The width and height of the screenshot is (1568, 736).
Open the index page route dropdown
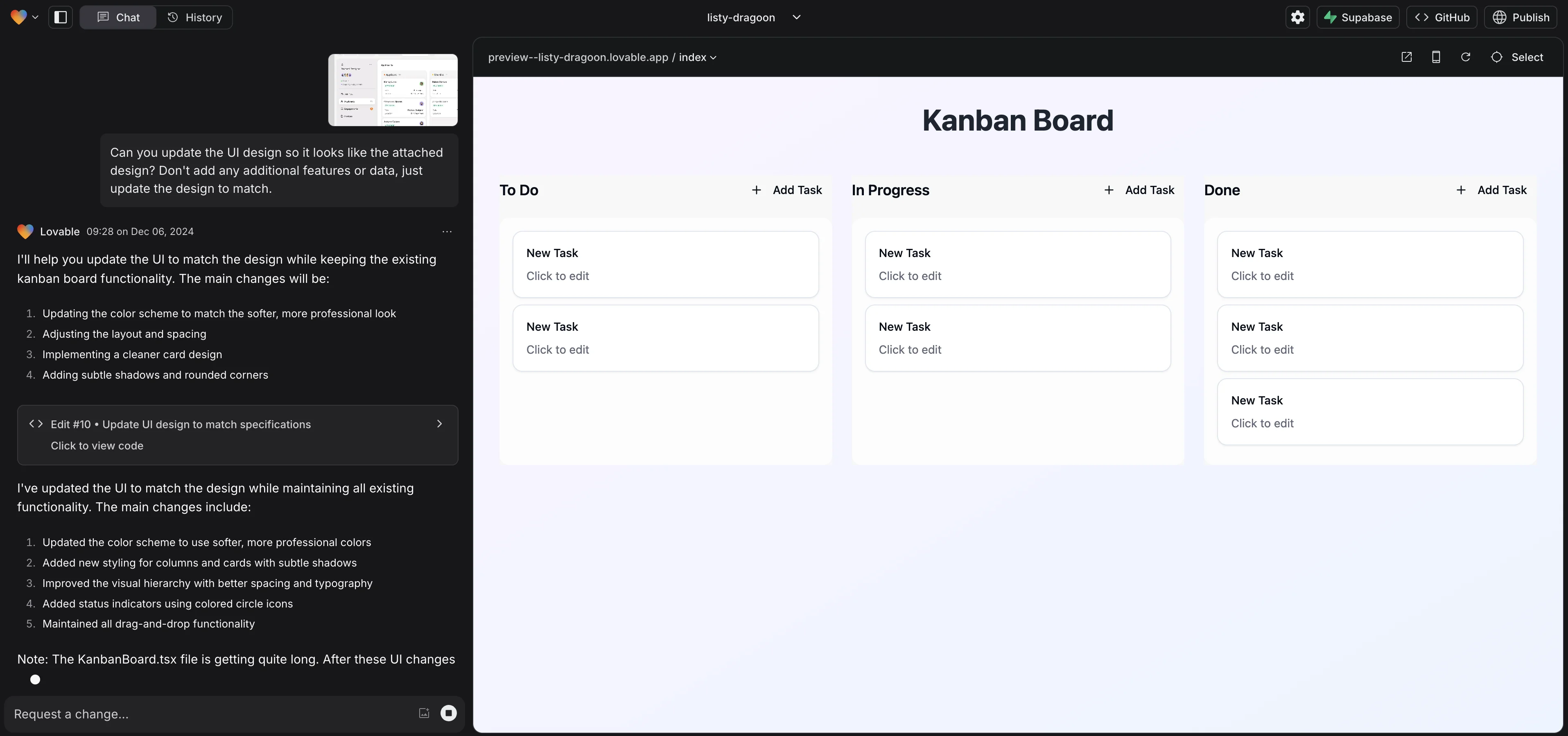698,57
